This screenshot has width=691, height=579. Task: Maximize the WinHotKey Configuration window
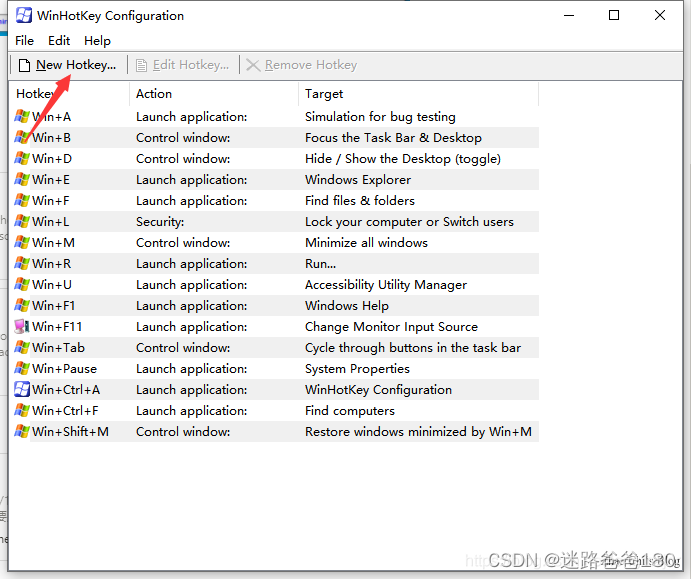pos(614,15)
